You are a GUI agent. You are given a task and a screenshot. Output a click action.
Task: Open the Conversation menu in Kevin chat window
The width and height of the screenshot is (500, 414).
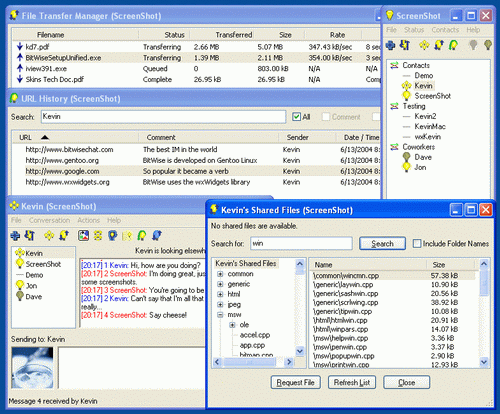[49, 220]
